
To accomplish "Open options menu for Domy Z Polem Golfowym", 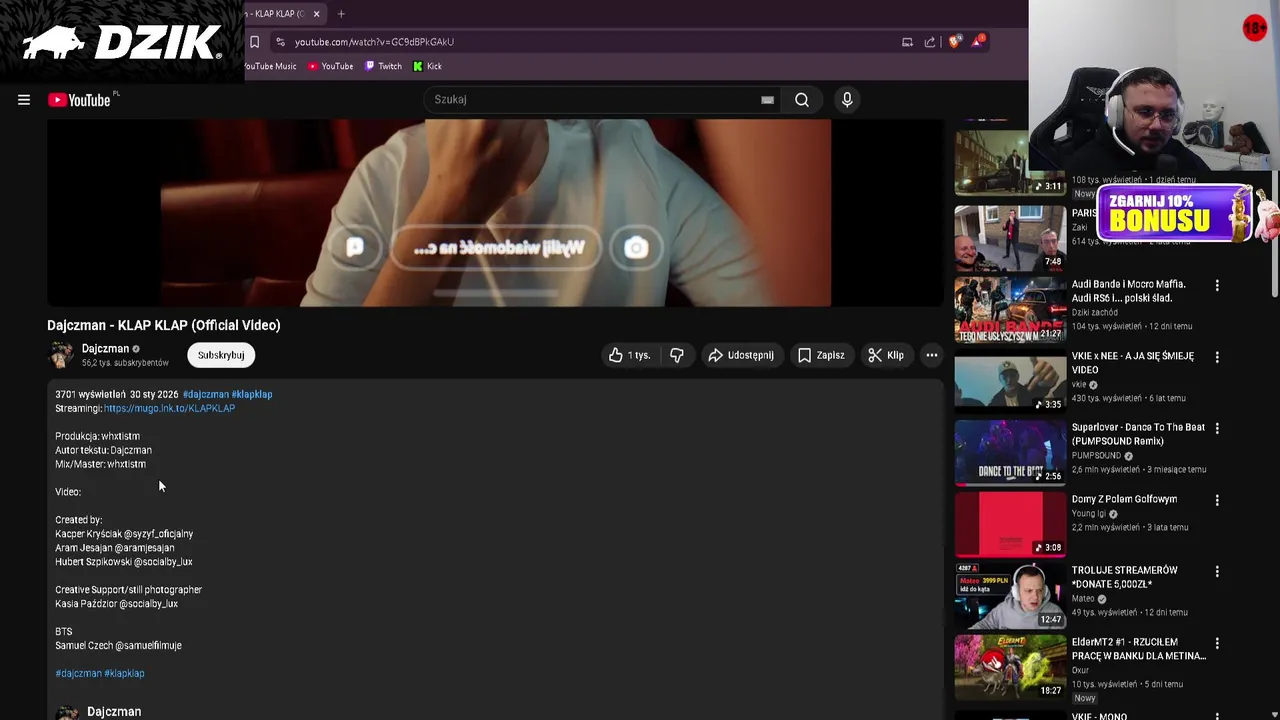I will [x=1217, y=500].
